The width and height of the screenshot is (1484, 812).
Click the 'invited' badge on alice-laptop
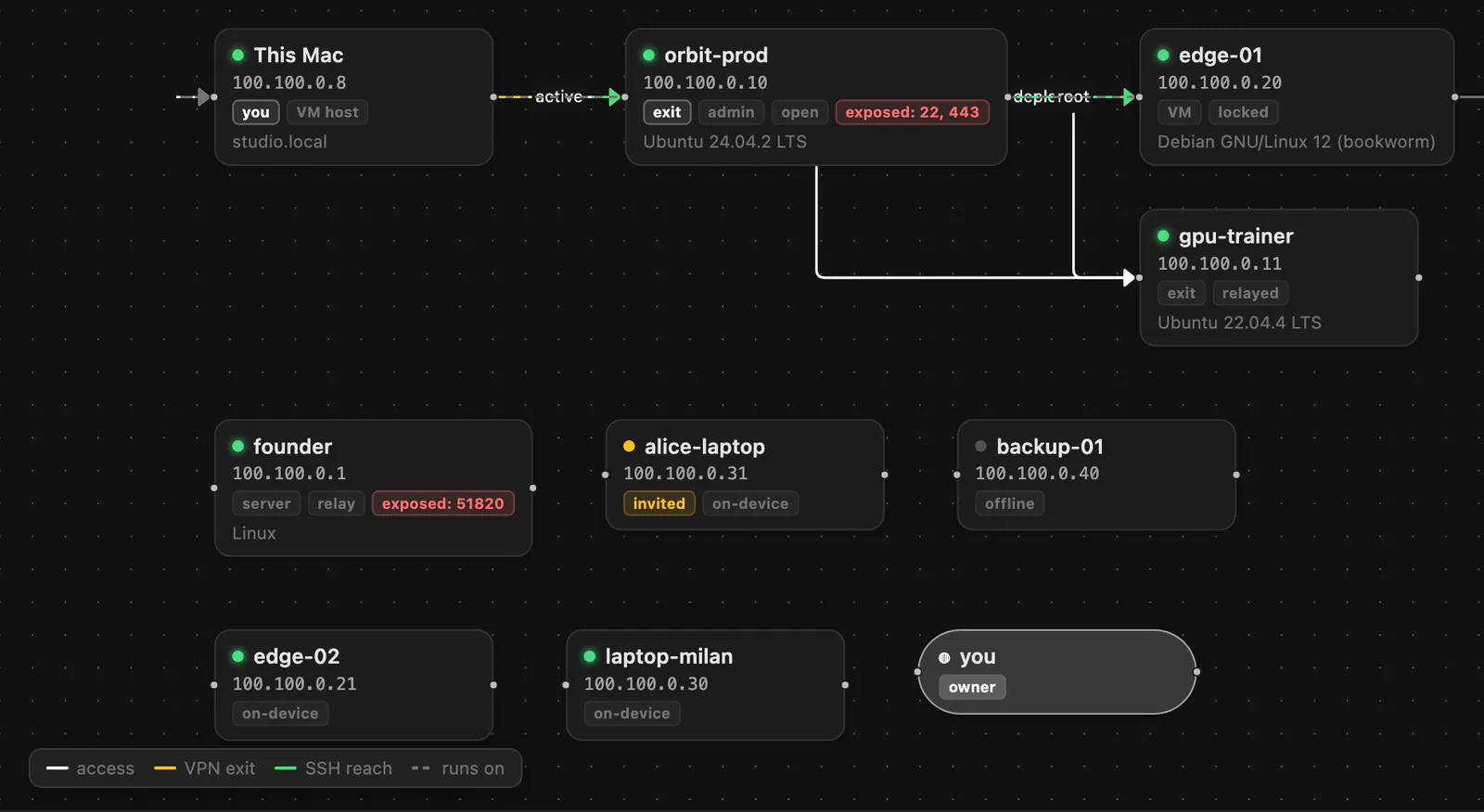659,503
